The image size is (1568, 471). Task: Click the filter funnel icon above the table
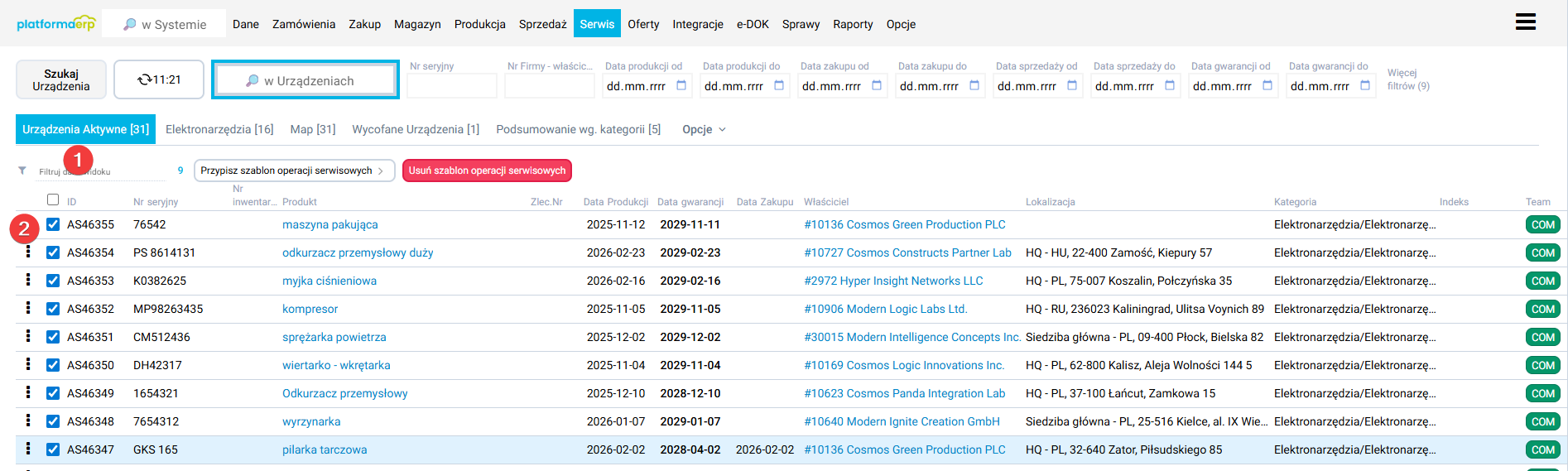(x=22, y=171)
